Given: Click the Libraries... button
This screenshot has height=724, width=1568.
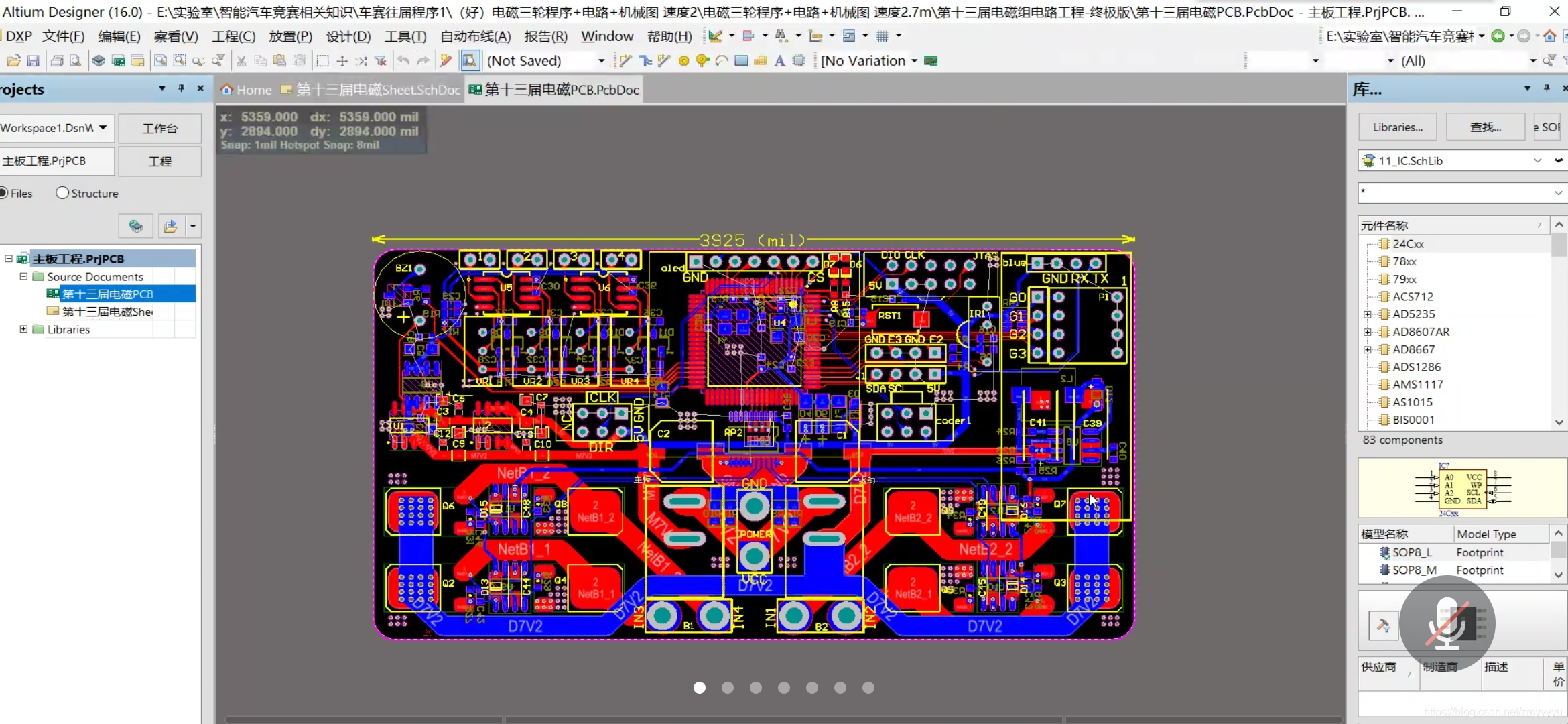Looking at the screenshot, I should click(x=1398, y=127).
